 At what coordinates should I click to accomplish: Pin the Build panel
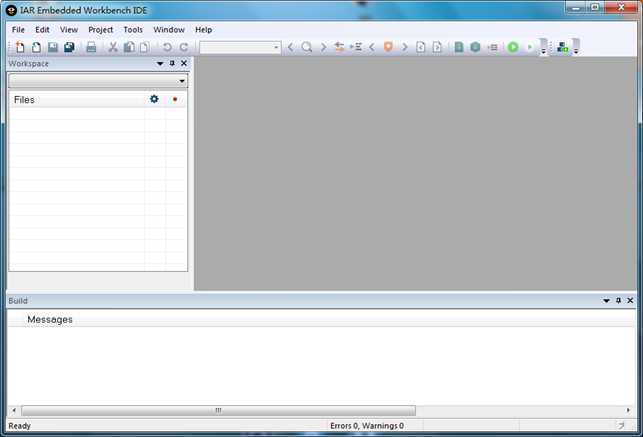pyautogui.click(x=618, y=301)
